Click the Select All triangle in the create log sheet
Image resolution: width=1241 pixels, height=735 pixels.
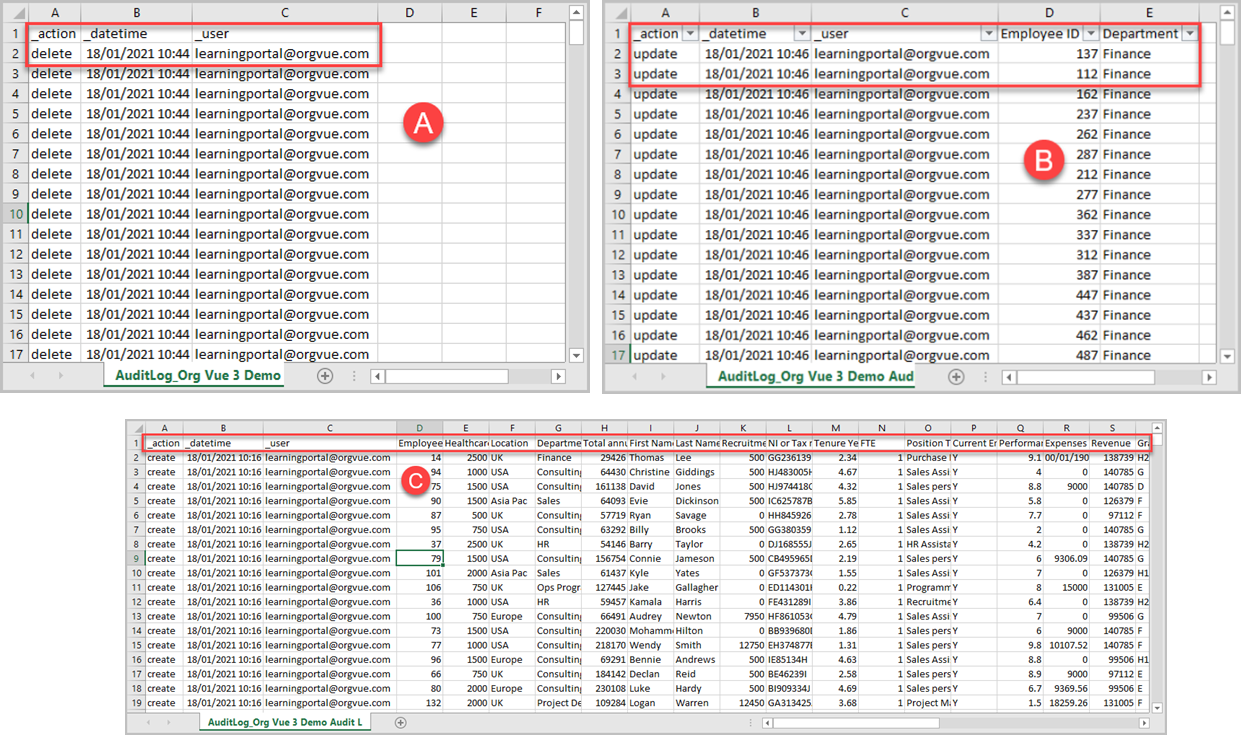tap(137, 428)
